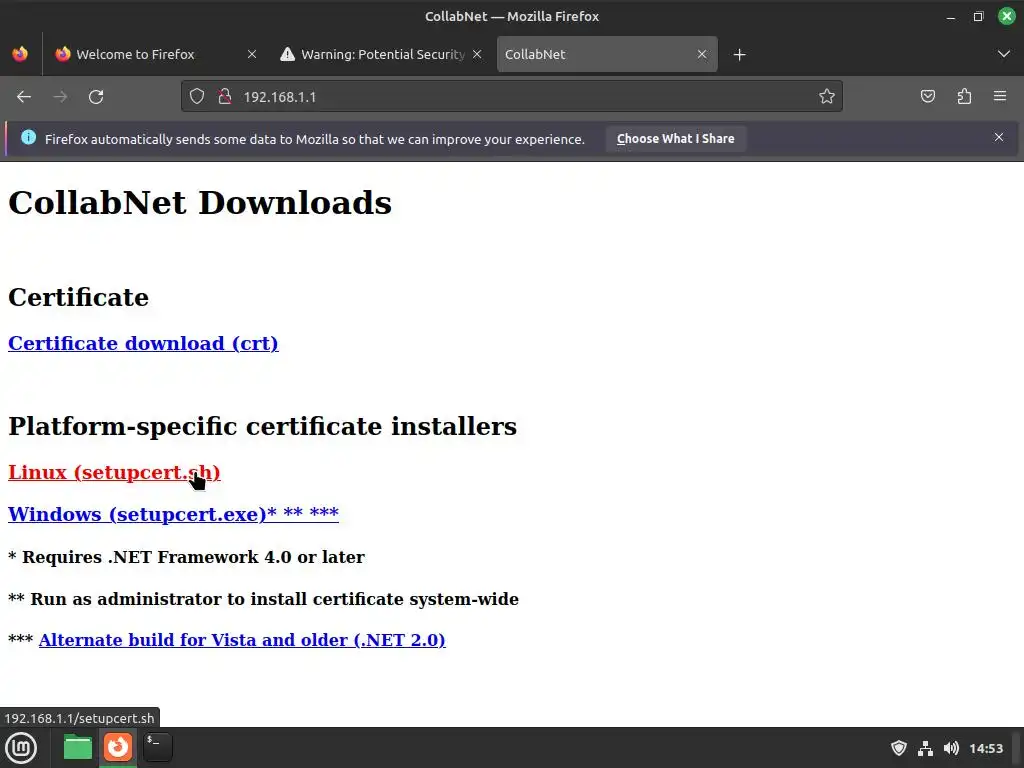
Task: Switch to the Welcome to Firefox tab
Action: pos(155,54)
